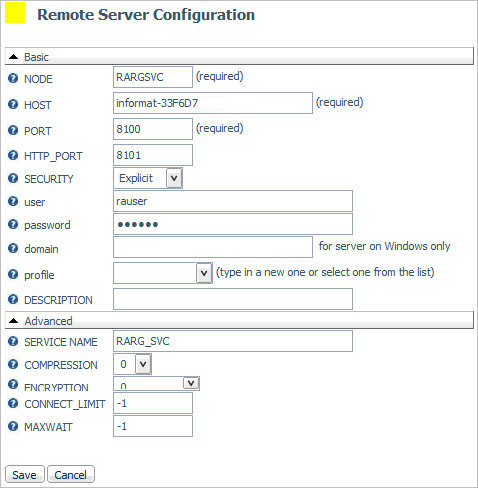Show help for HTTP_PORT field
The width and height of the screenshot is (478, 488).
13,155
